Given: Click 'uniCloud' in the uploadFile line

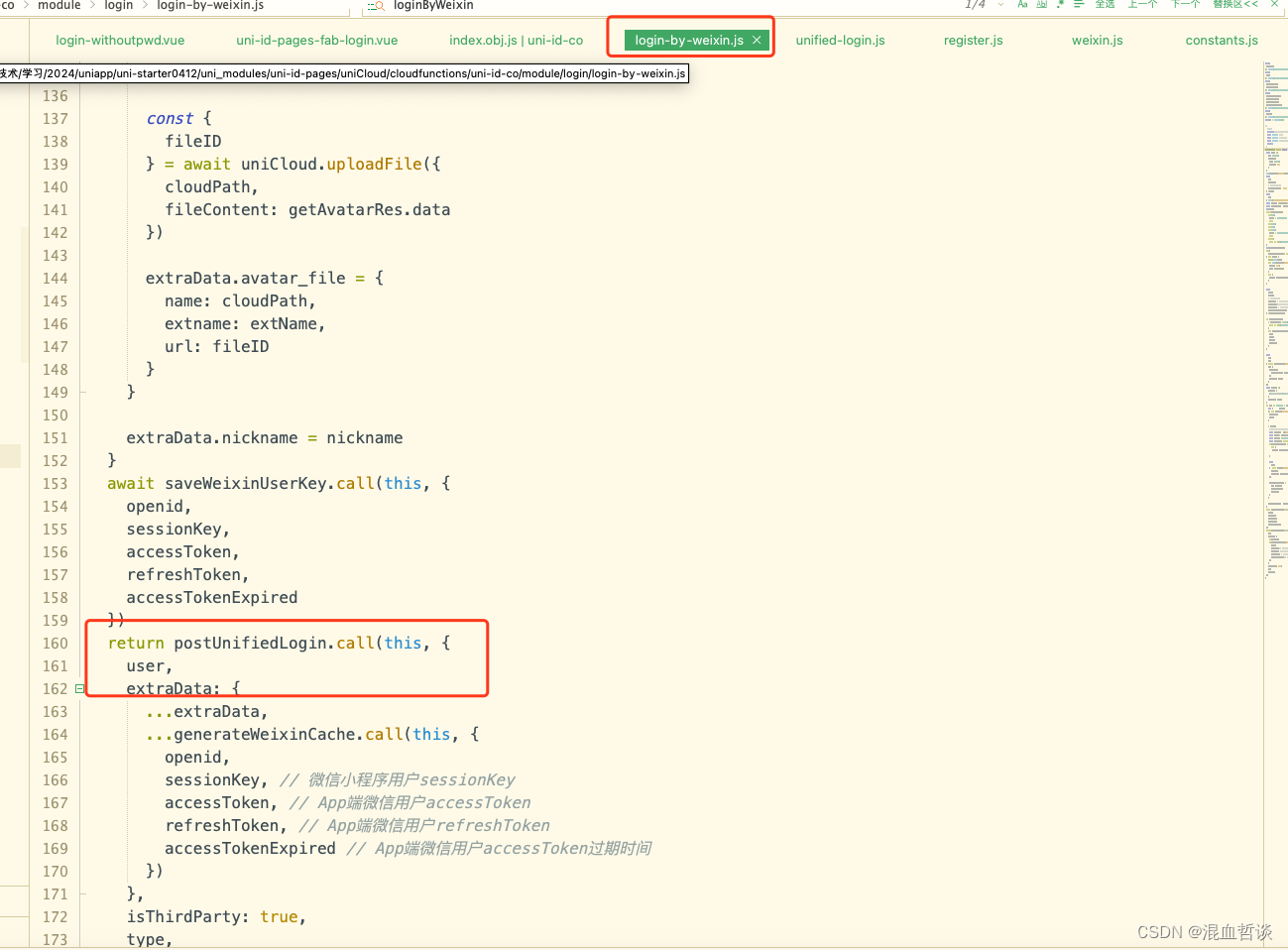Looking at the screenshot, I should point(279,165).
